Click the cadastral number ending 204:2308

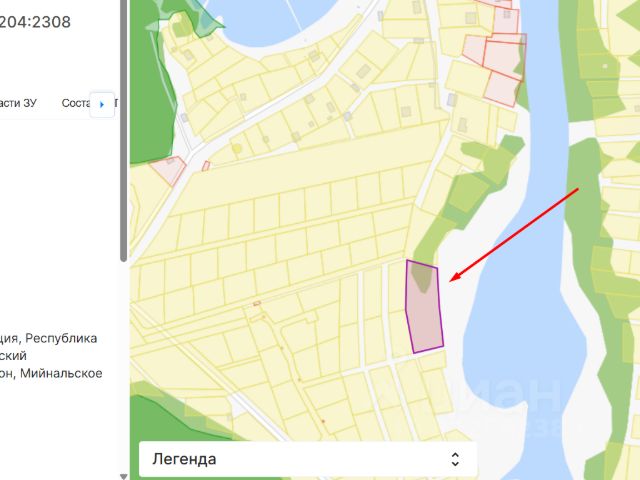click(x=35, y=22)
